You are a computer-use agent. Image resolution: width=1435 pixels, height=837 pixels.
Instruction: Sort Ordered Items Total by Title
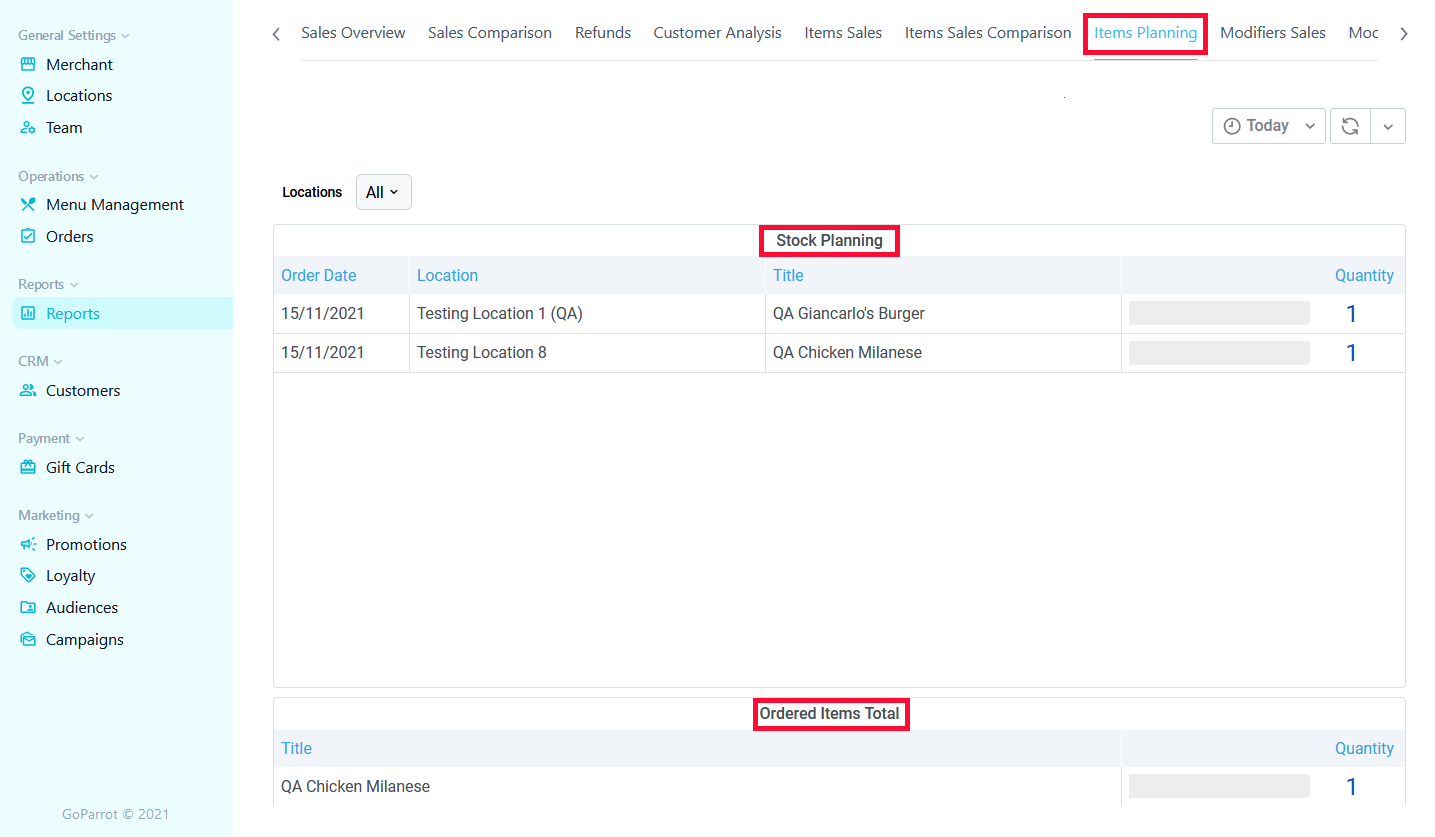(296, 748)
